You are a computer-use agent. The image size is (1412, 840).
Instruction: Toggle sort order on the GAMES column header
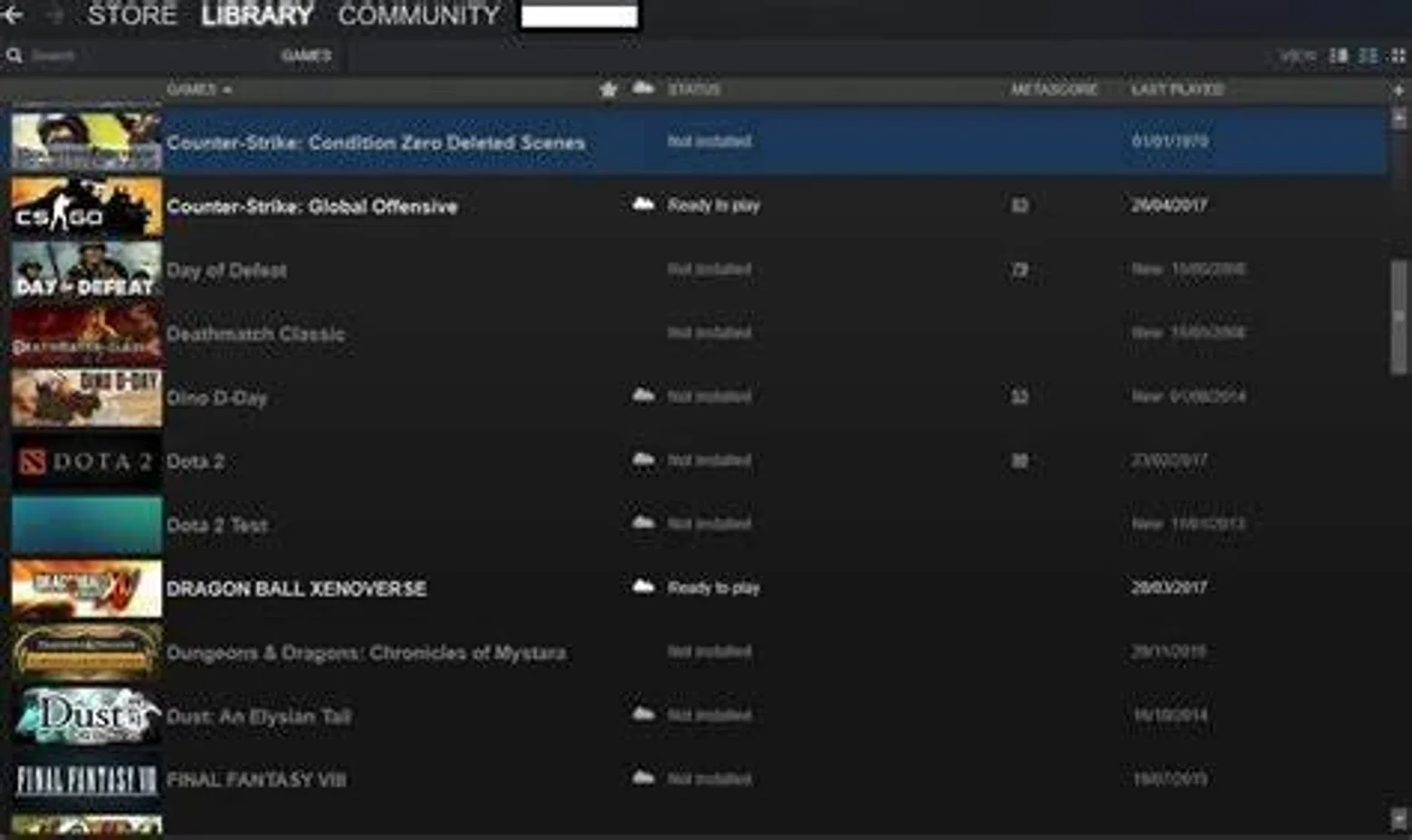pos(199,90)
